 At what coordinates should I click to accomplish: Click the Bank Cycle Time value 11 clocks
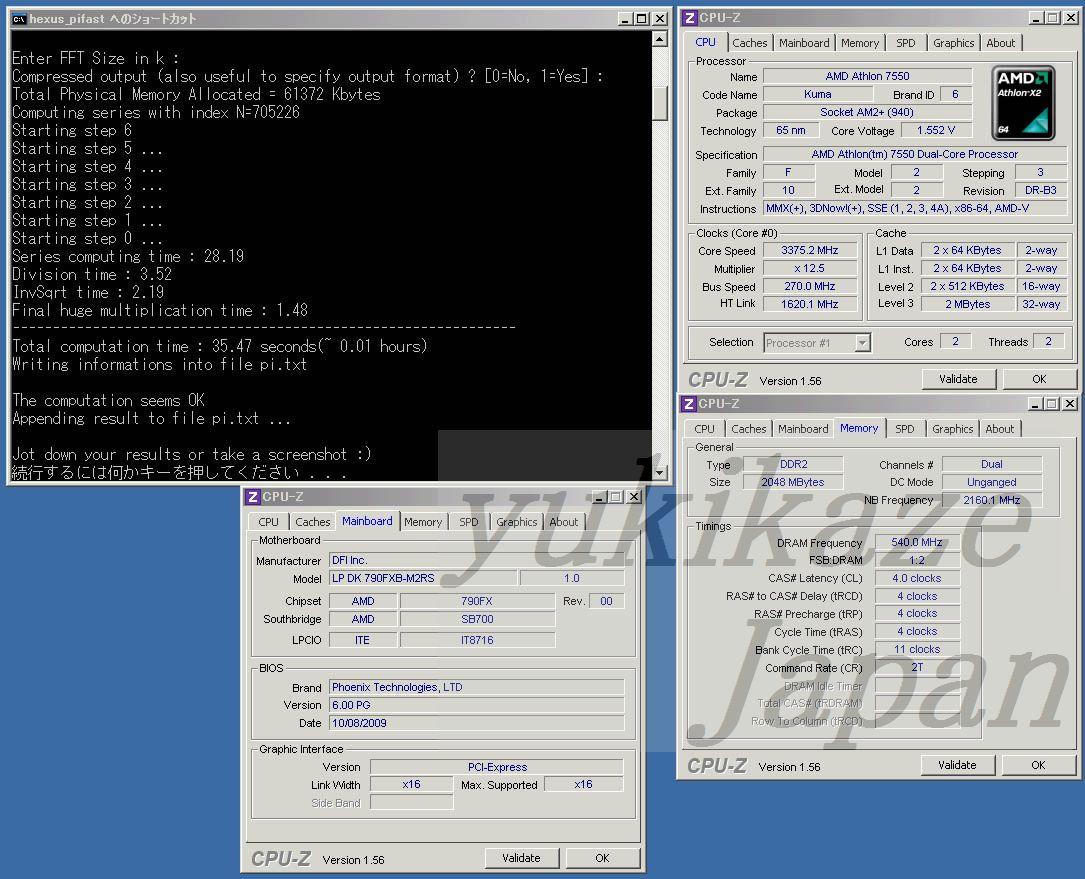917,649
